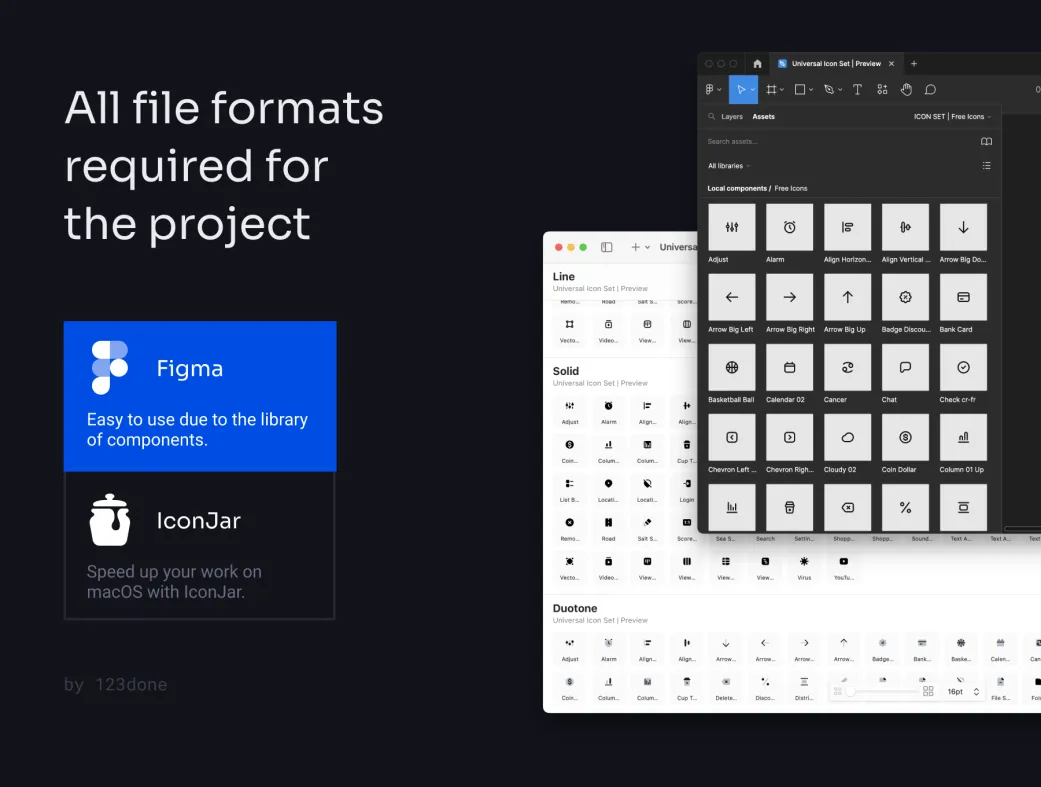The width and height of the screenshot is (1041, 787).
Task: Expand the All libraries dropdown
Action: click(x=729, y=166)
